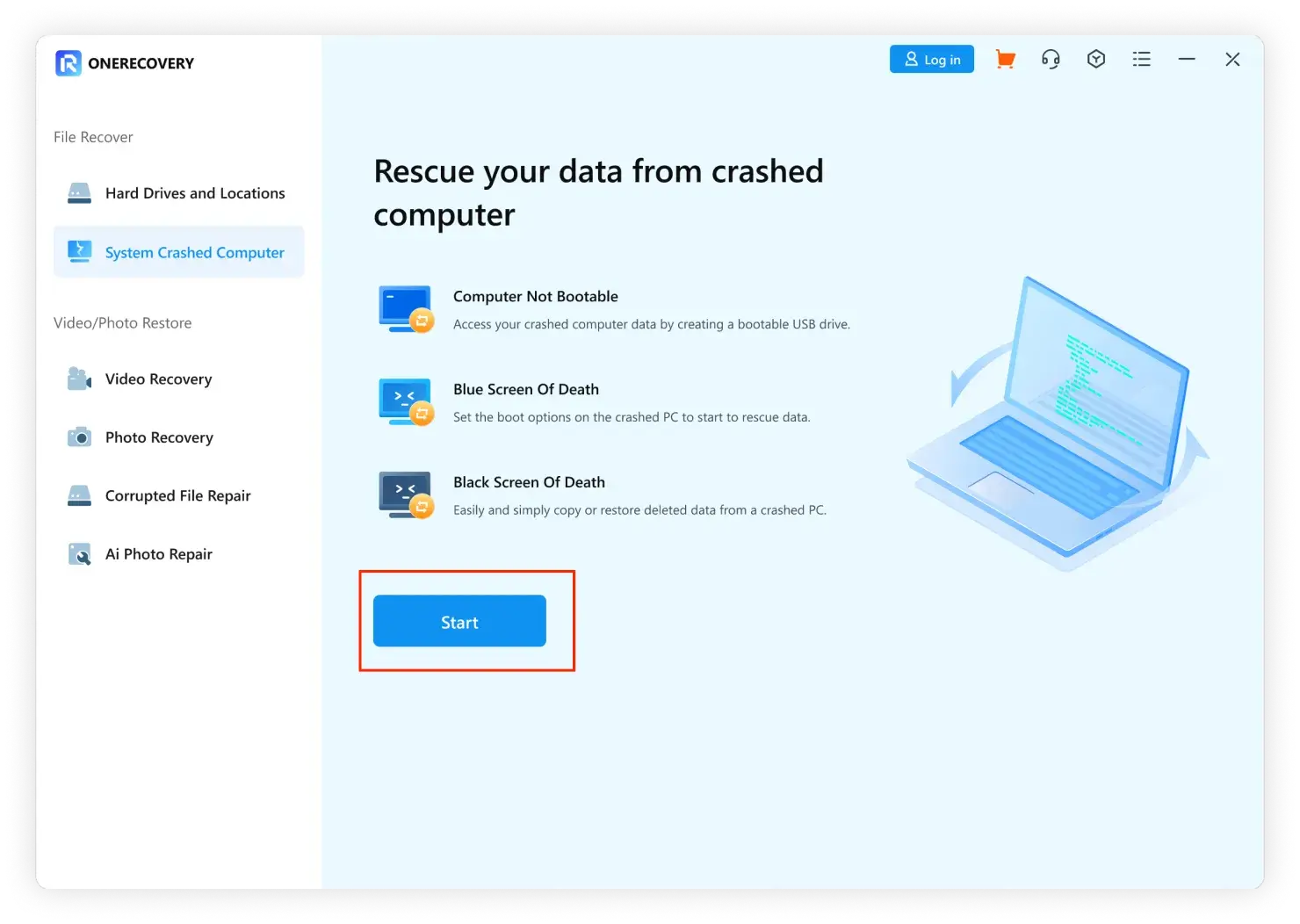Choose Ai Photo Repair option

coord(158,554)
